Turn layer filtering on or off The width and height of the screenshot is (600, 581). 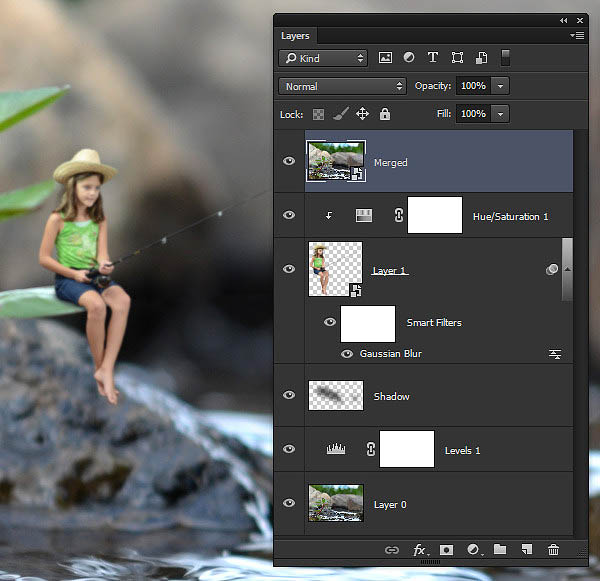click(505, 58)
